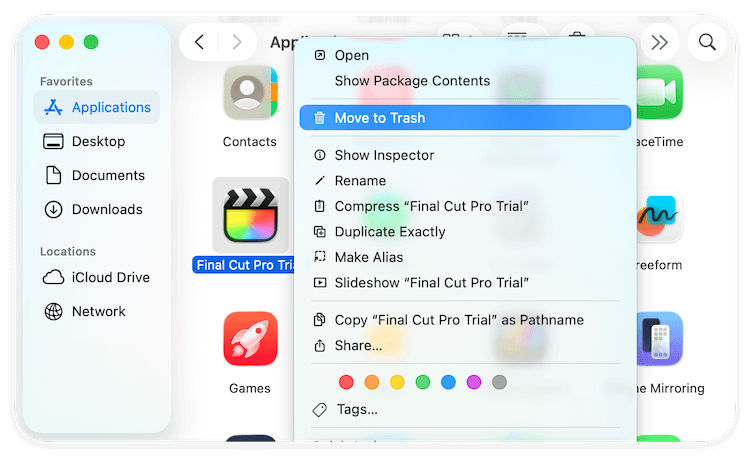The image size is (750, 456).
Task: Open the Contacts app icon
Action: click(x=250, y=93)
